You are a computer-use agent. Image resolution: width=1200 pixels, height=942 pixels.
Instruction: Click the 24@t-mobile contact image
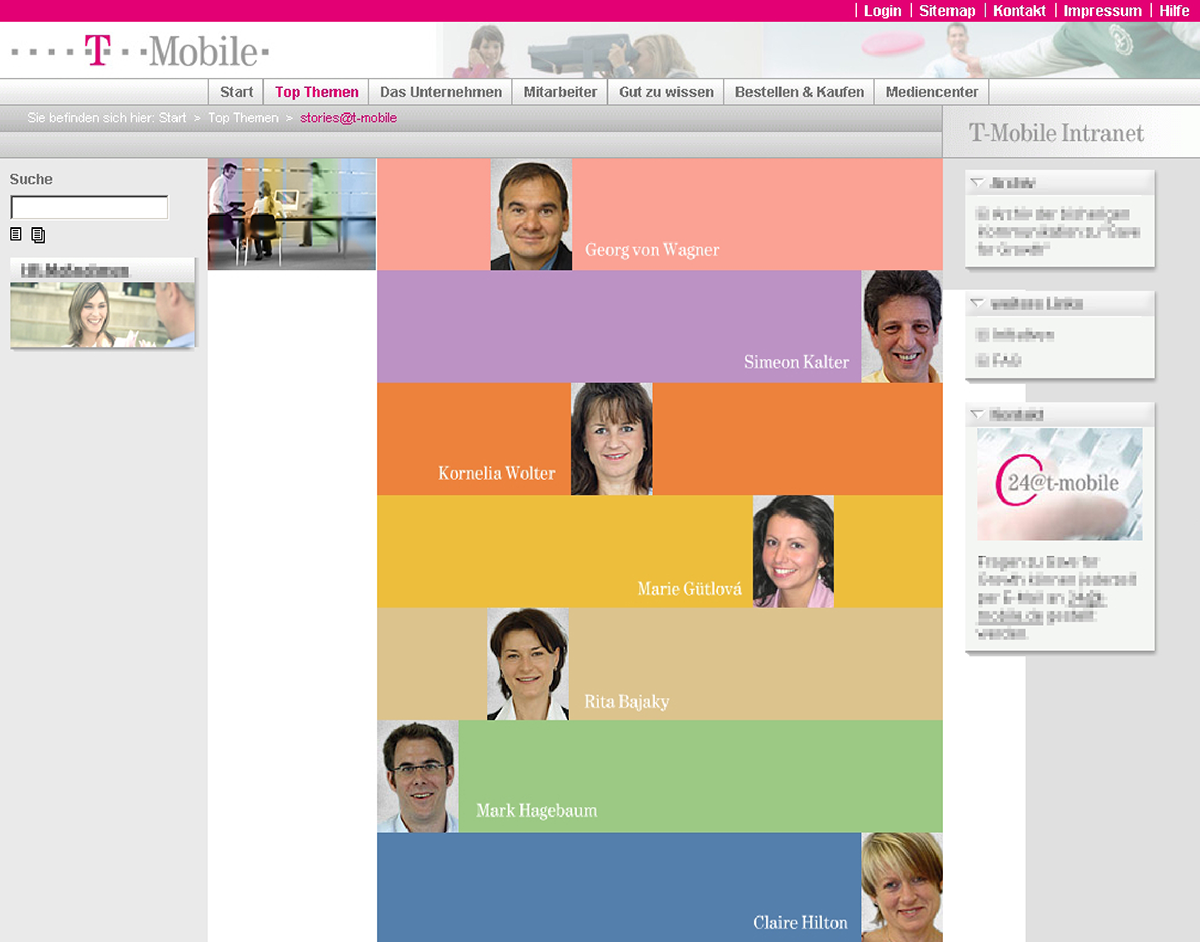tap(1059, 484)
